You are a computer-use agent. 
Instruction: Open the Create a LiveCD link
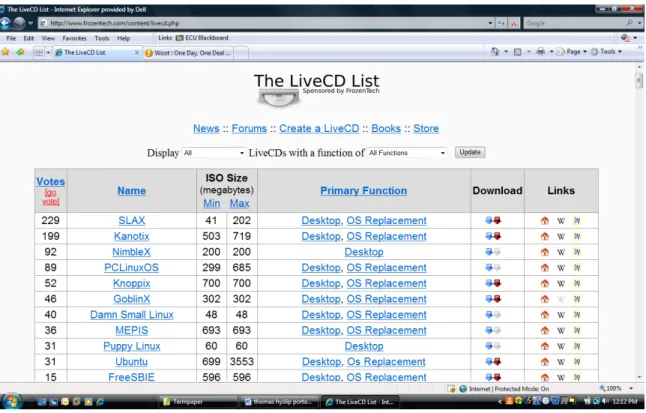click(x=319, y=129)
